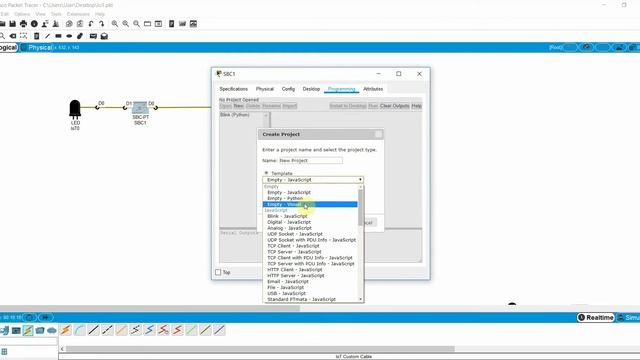This screenshot has height=360, width=640.
Task: Choose the Copper Straight-Through cable icon
Action: (x=93, y=330)
